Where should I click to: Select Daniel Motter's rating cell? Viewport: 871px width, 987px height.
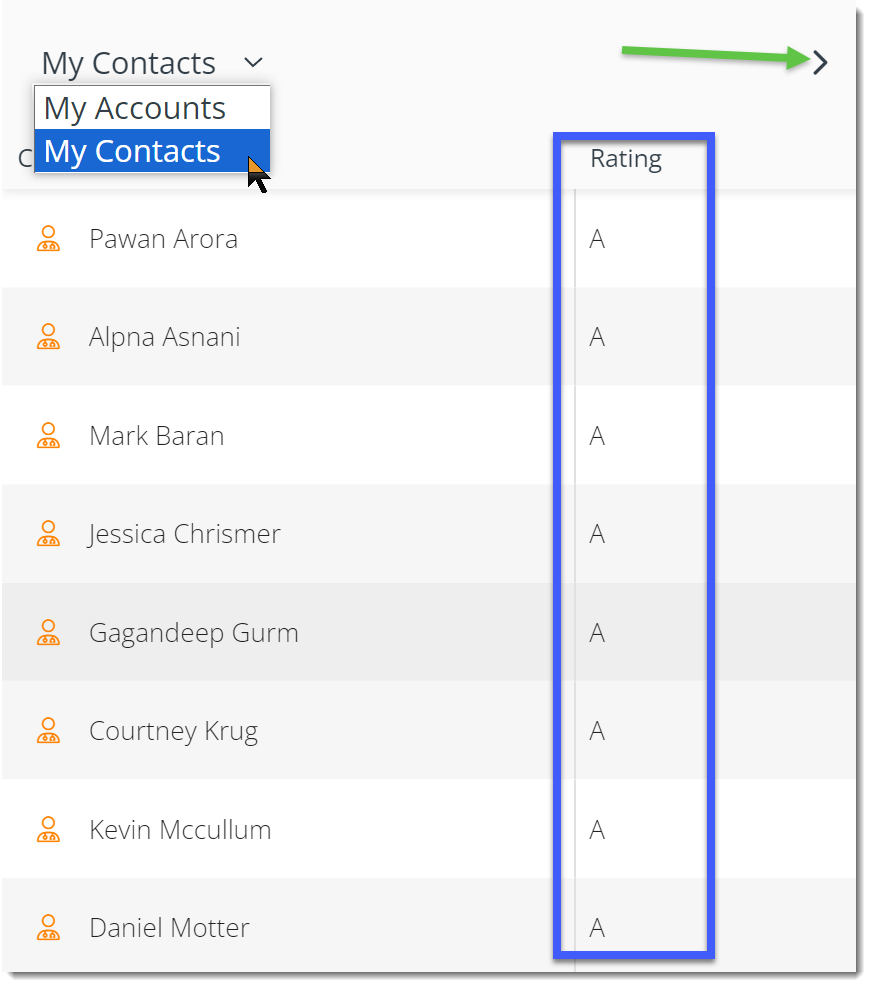[641, 928]
